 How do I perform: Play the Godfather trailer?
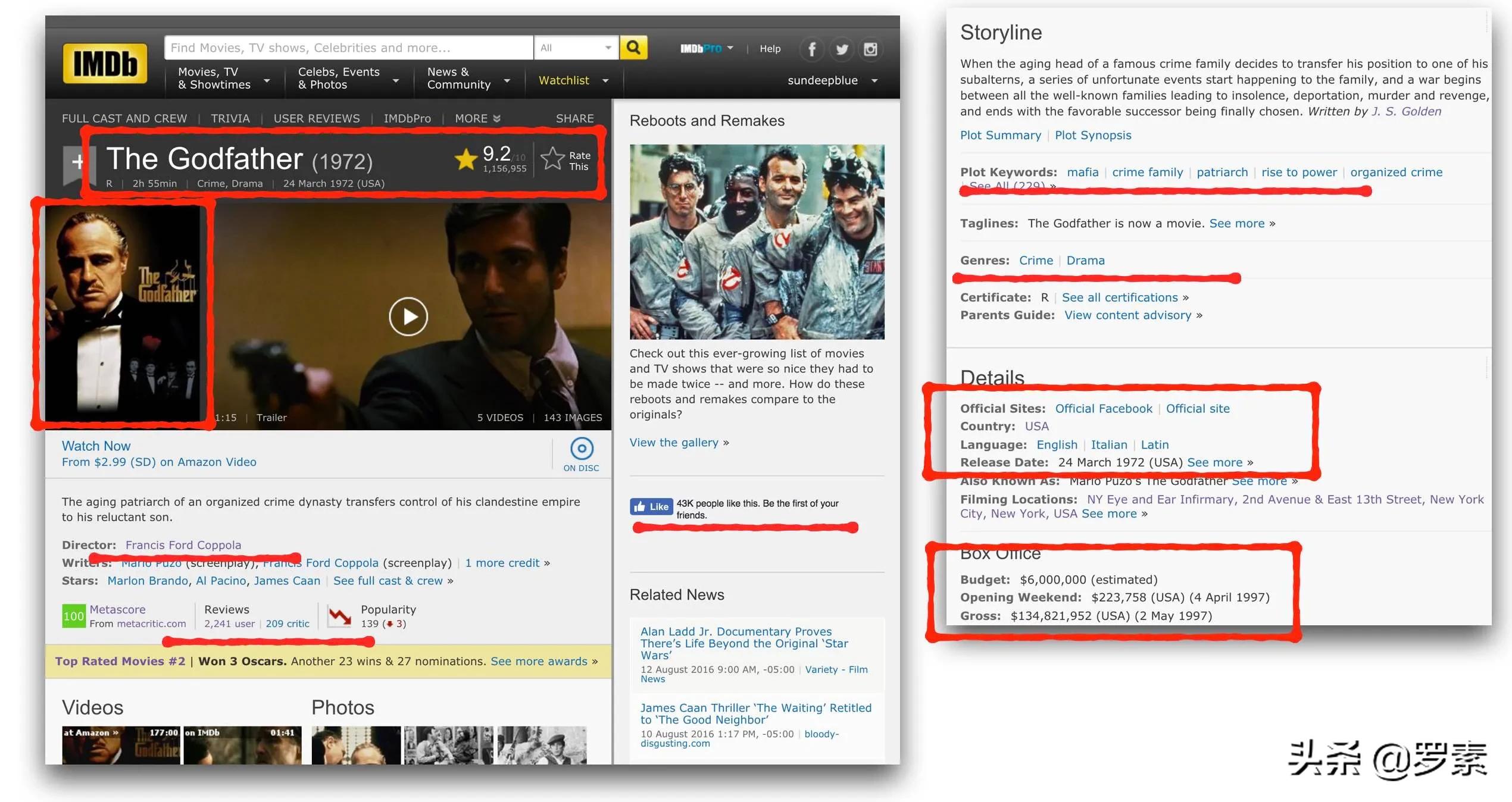[408, 316]
